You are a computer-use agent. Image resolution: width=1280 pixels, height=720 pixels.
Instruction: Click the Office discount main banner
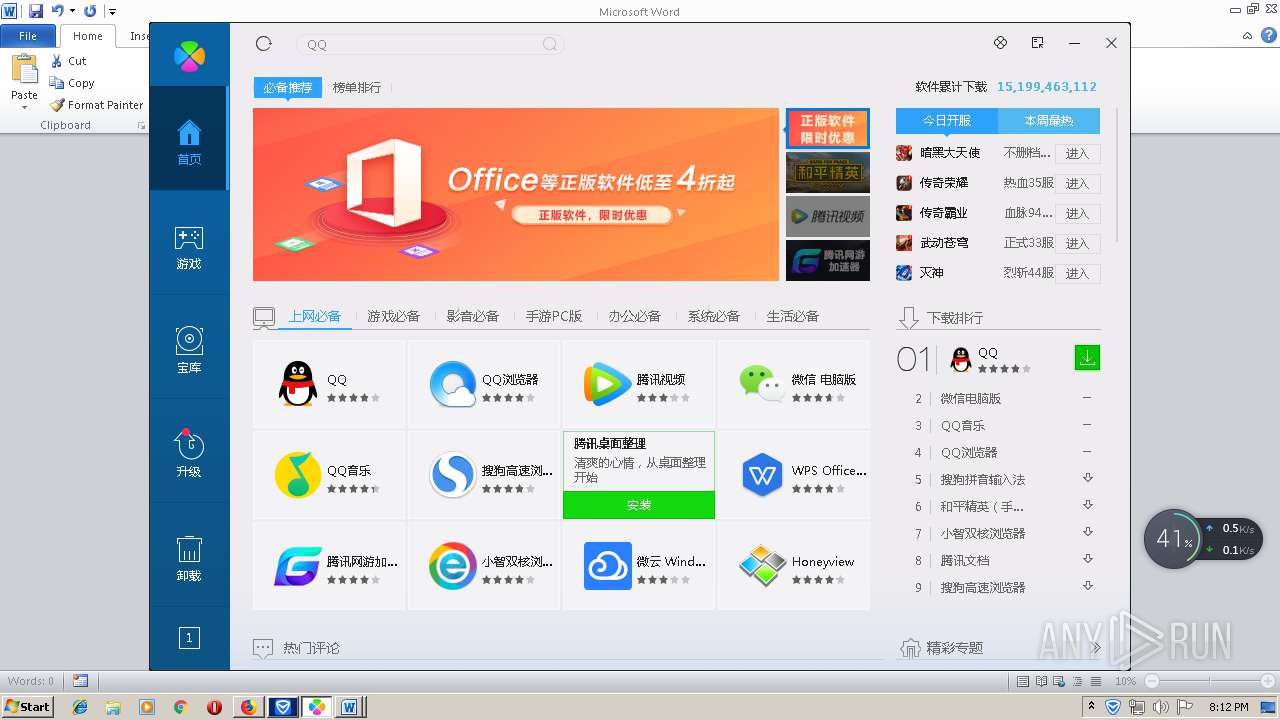click(x=516, y=194)
